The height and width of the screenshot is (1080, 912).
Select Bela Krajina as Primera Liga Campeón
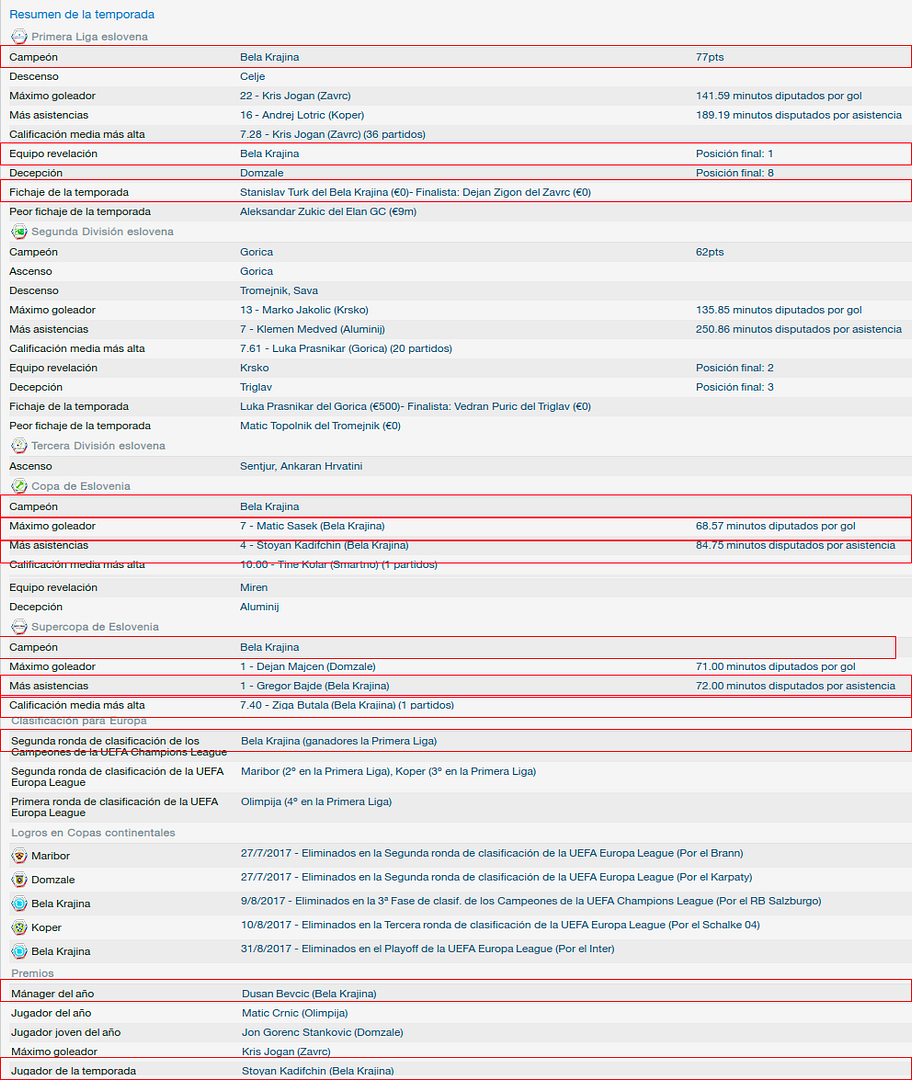click(x=269, y=57)
